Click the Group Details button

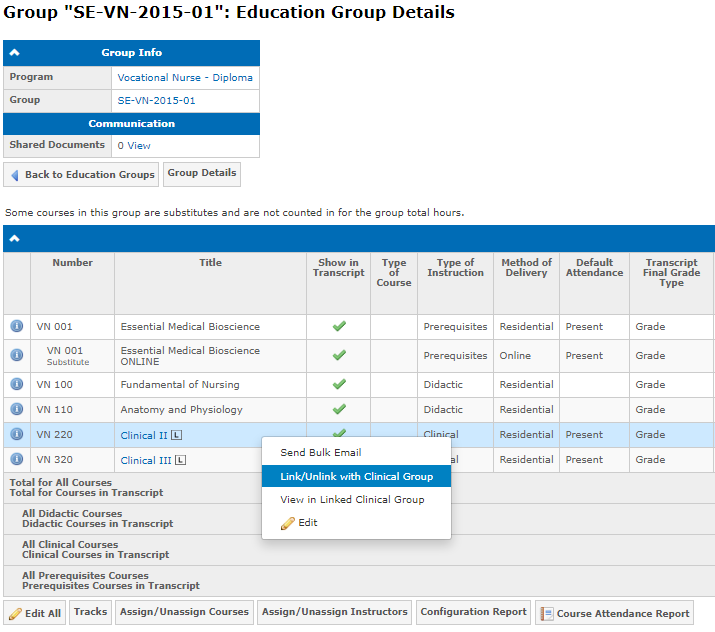[x=202, y=175]
